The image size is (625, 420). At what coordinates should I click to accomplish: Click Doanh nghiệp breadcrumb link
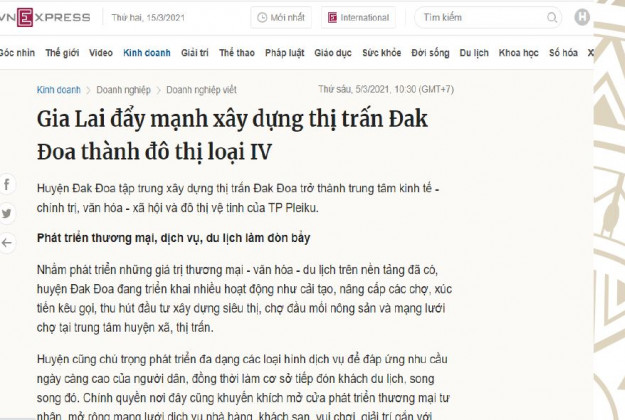click(124, 89)
